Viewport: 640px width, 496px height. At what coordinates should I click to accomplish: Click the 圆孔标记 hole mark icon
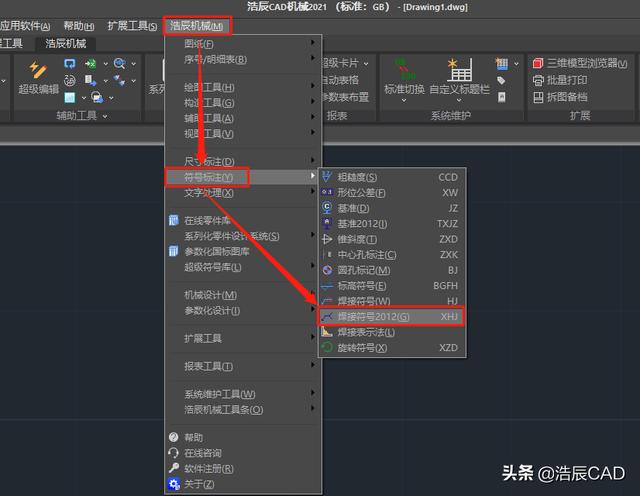pyautogui.click(x=327, y=270)
